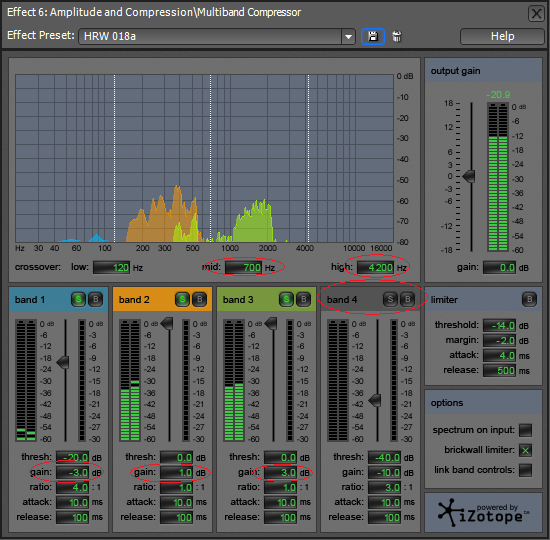Delete the preset with trash icon
550x540 pixels.
click(397, 36)
